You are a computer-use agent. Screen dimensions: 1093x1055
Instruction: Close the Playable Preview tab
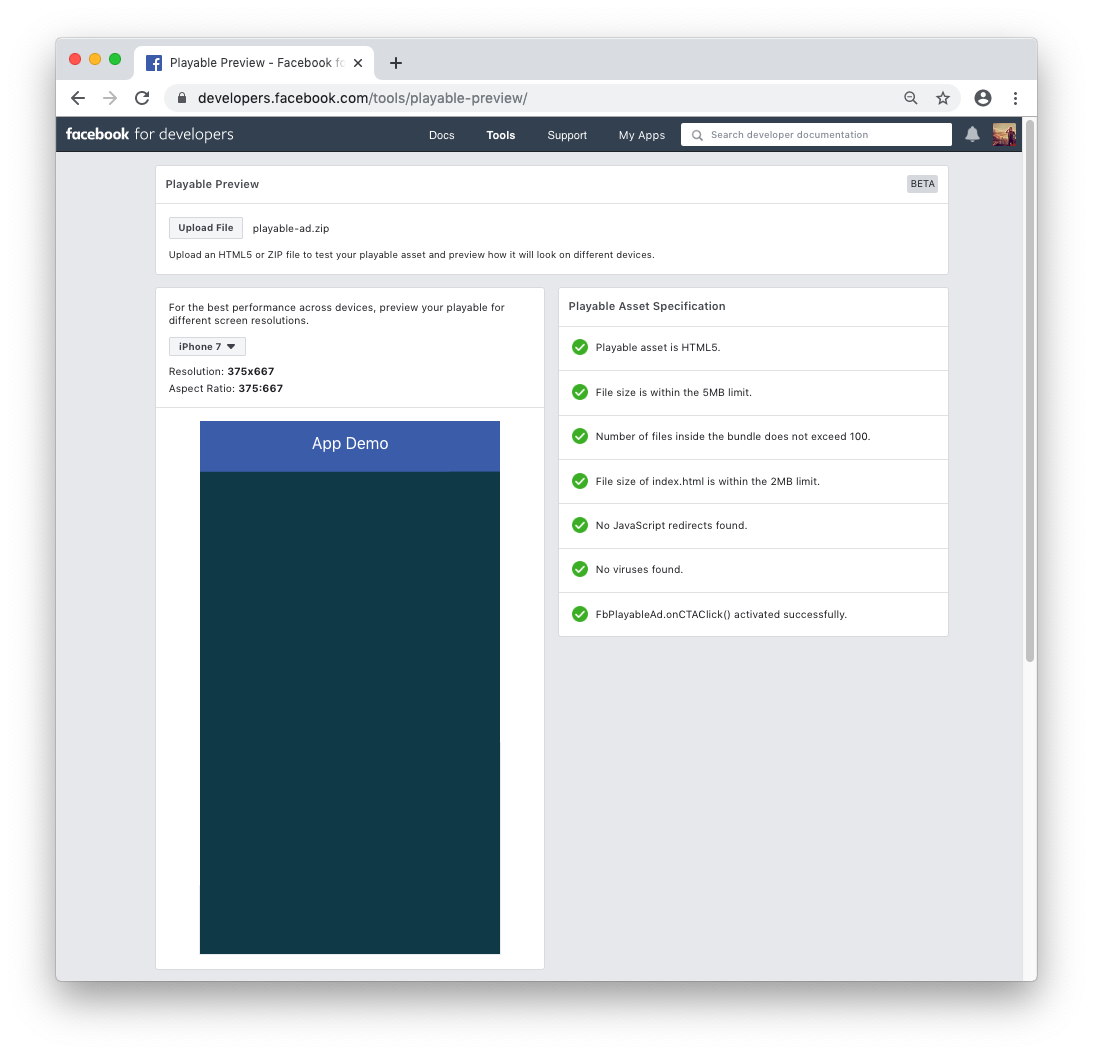pyautogui.click(x=358, y=63)
